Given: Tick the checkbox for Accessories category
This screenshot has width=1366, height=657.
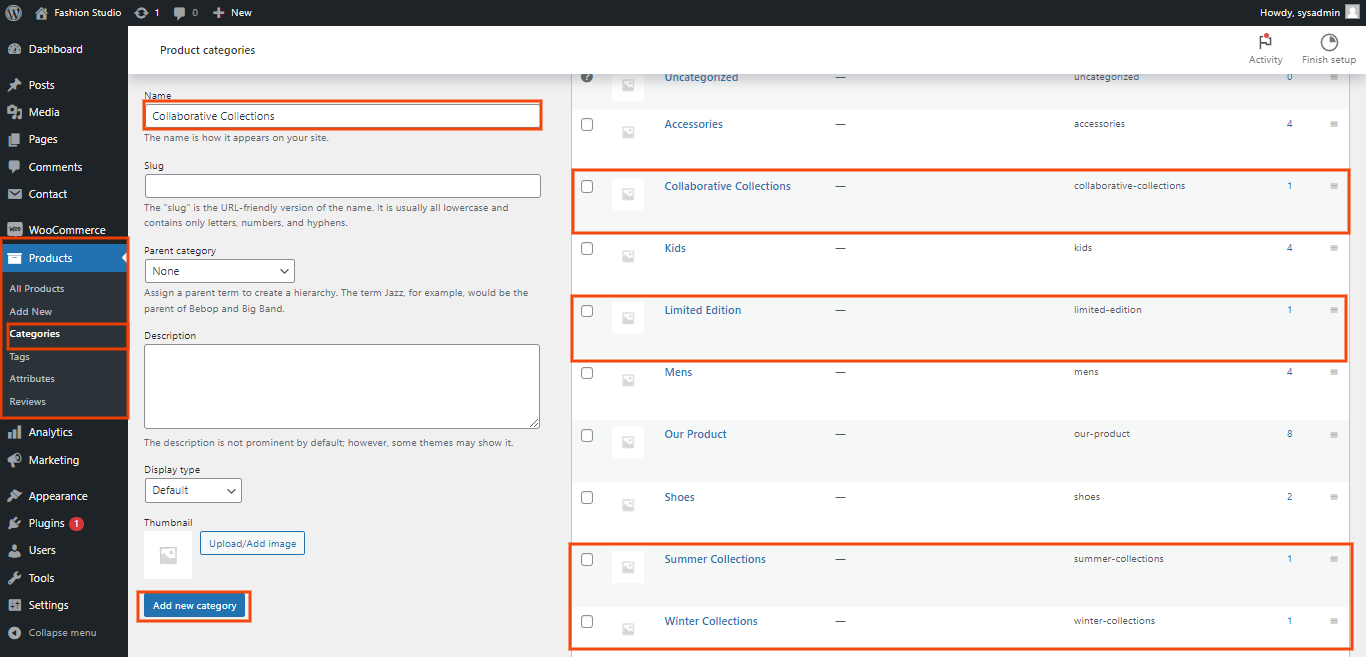Looking at the screenshot, I should 587,125.
